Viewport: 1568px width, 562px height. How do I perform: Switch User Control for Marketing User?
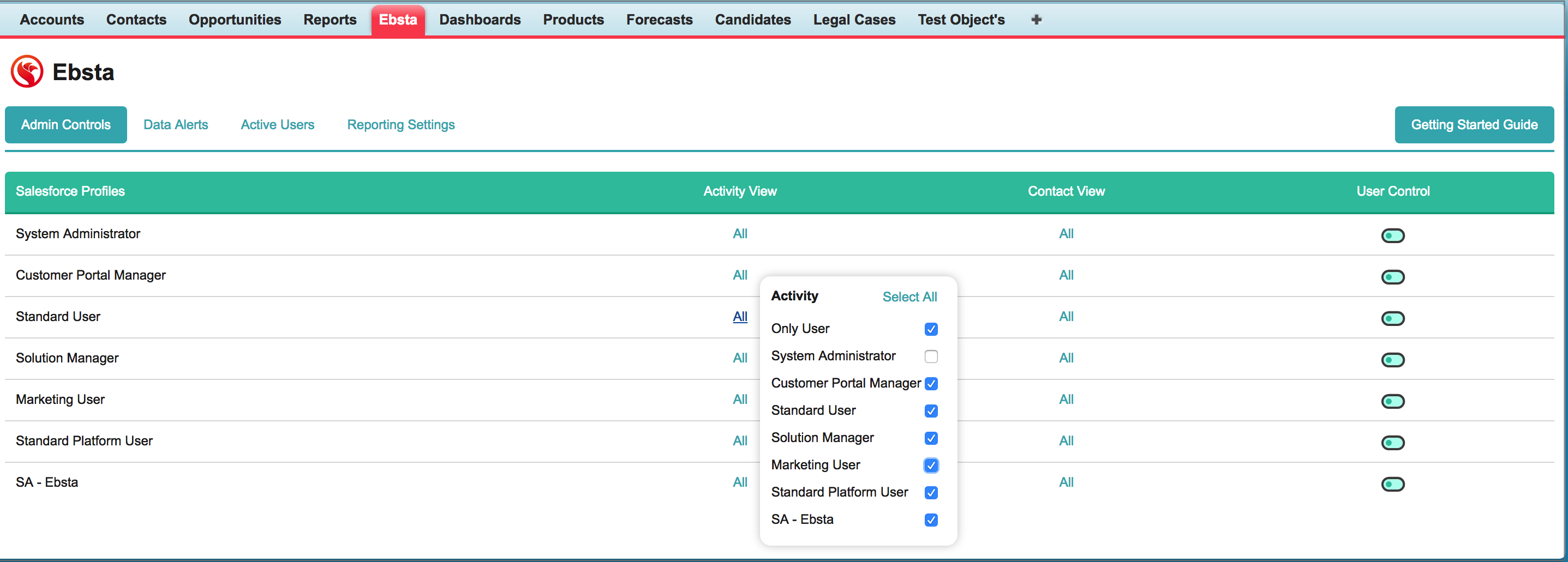(x=1392, y=401)
